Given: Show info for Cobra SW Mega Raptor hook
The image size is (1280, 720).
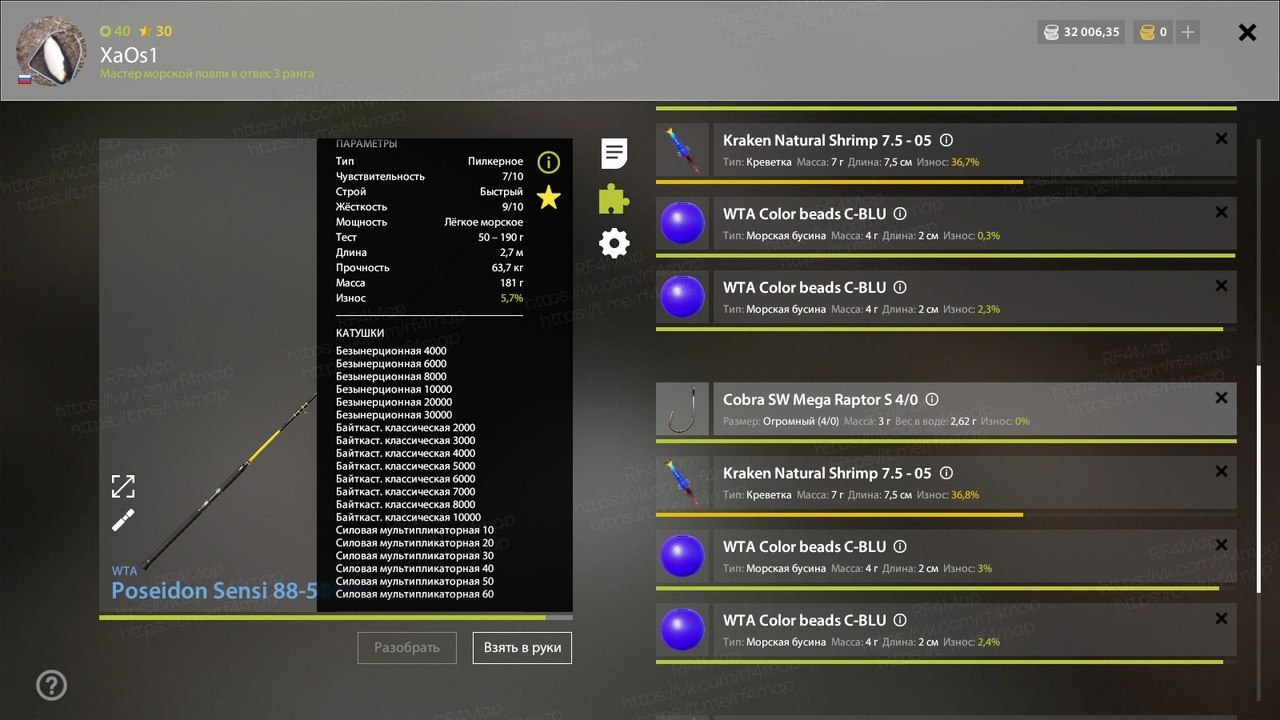Looking at the screenshot, I should click(932, 399).
